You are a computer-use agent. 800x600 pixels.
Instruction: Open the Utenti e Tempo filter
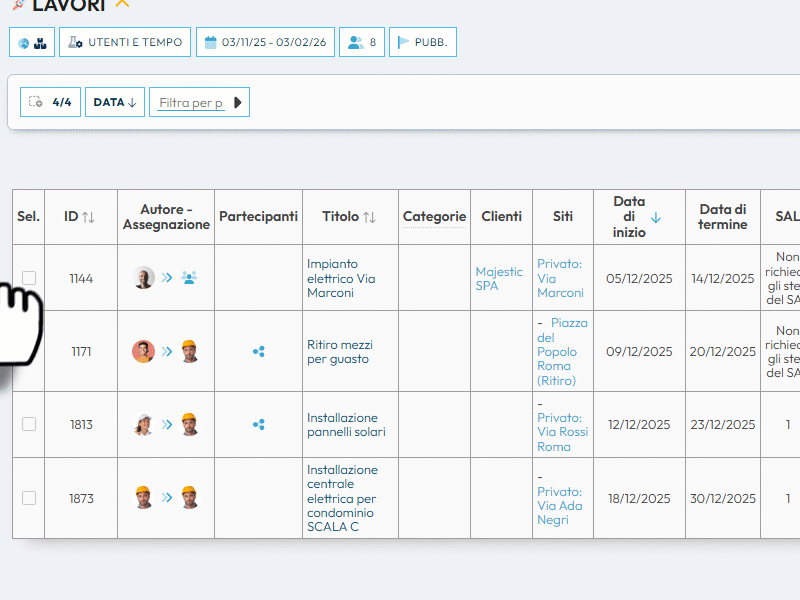point(125,42)
